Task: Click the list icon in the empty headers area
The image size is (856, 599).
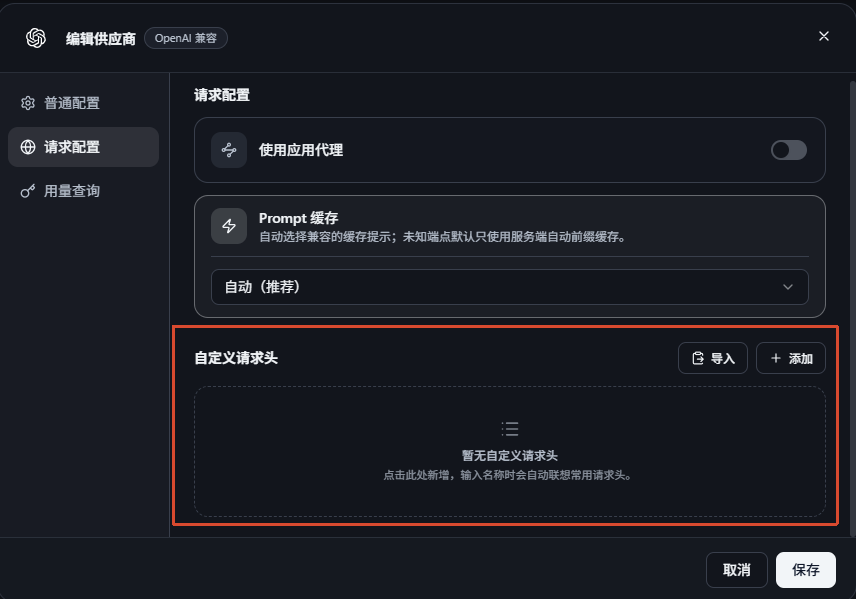Action: point(510,429)
